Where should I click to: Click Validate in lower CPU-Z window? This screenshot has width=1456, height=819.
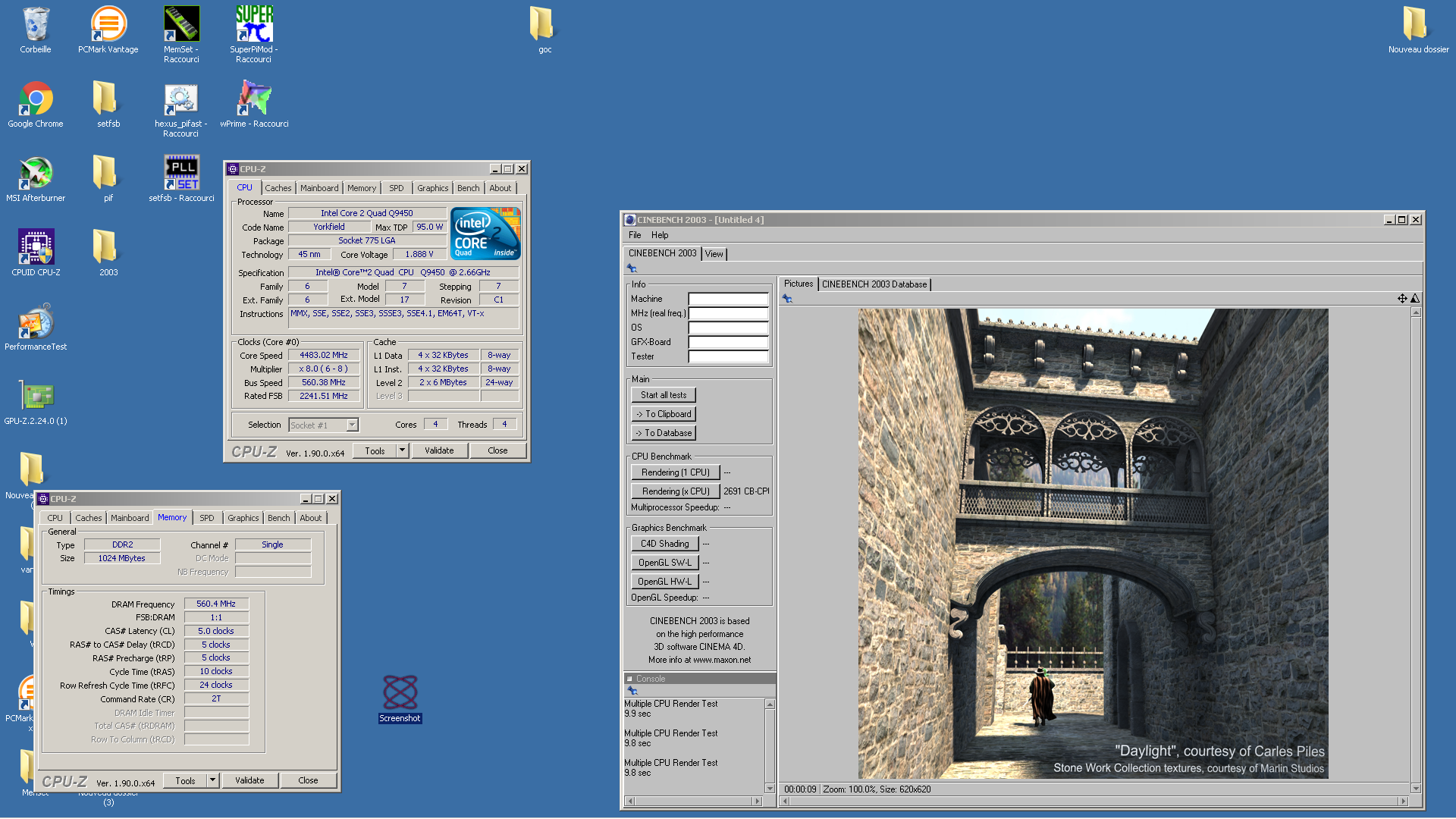pos(249,780)
